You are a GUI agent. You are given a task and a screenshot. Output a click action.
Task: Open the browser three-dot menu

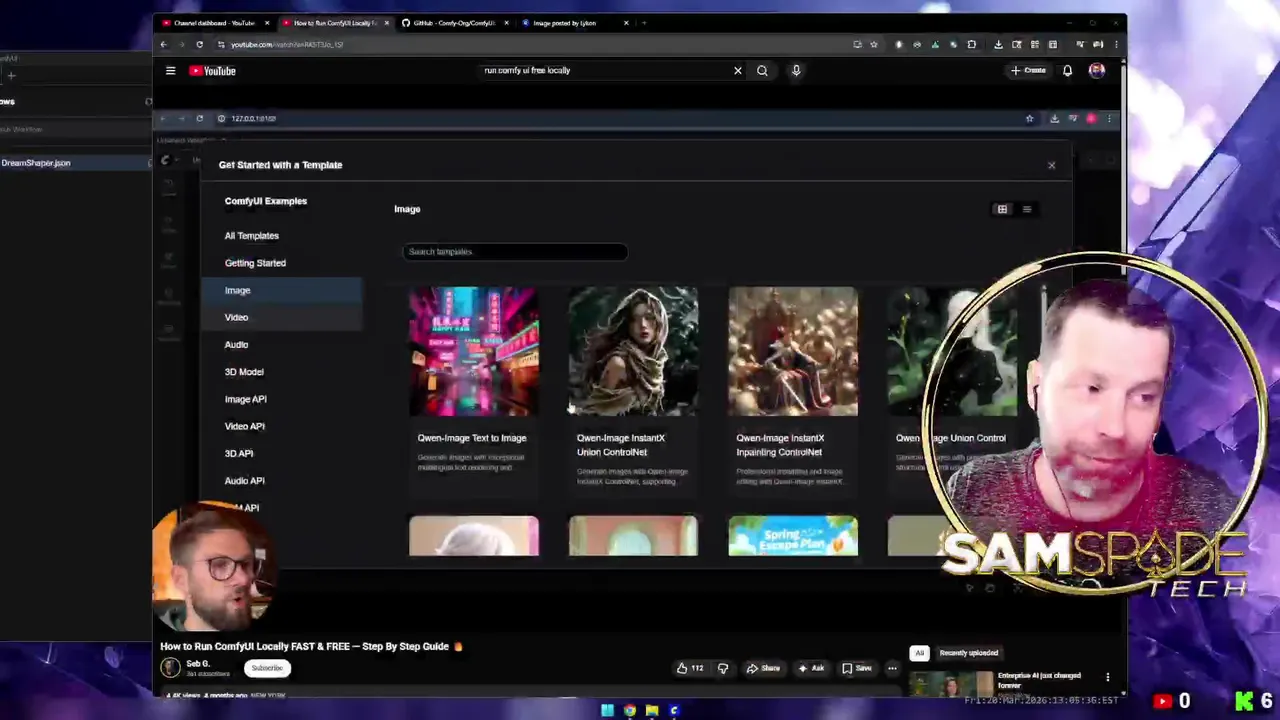click(x=1116, y=44)
